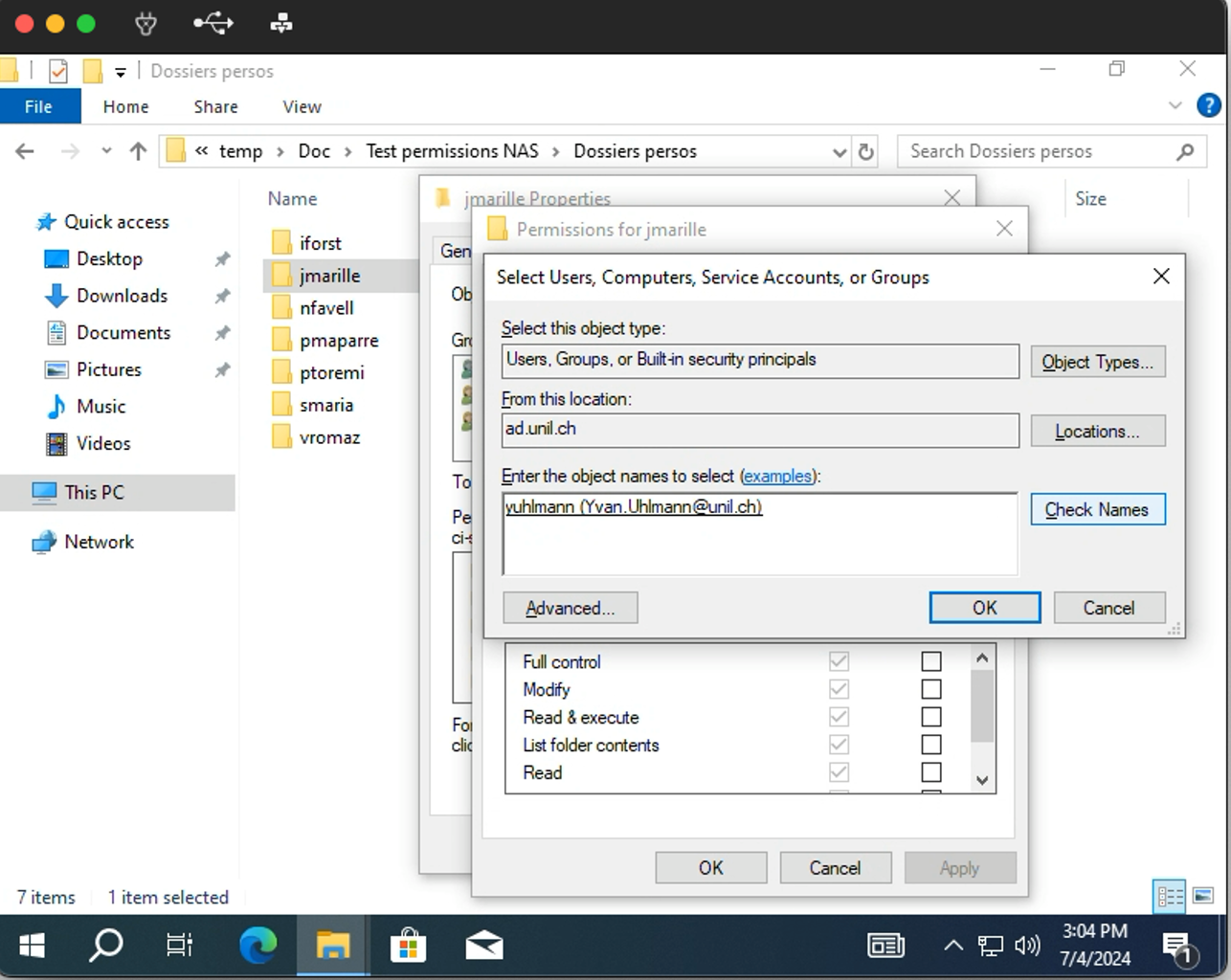1231x980 pixels.
Task: Open Microsoft Edge from the taskbar
Action: [257, 947]
